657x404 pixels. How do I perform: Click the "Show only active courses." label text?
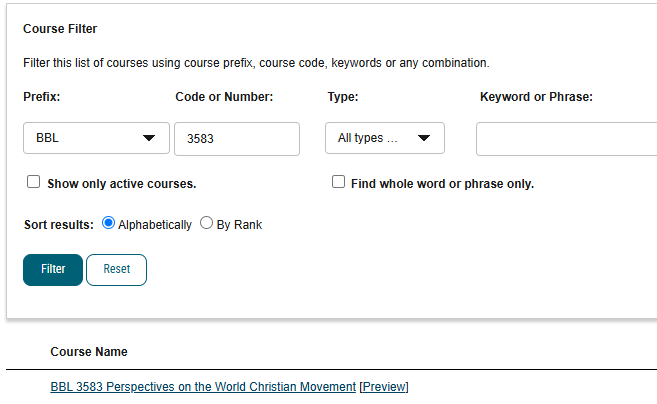click(x=122, y=184)
